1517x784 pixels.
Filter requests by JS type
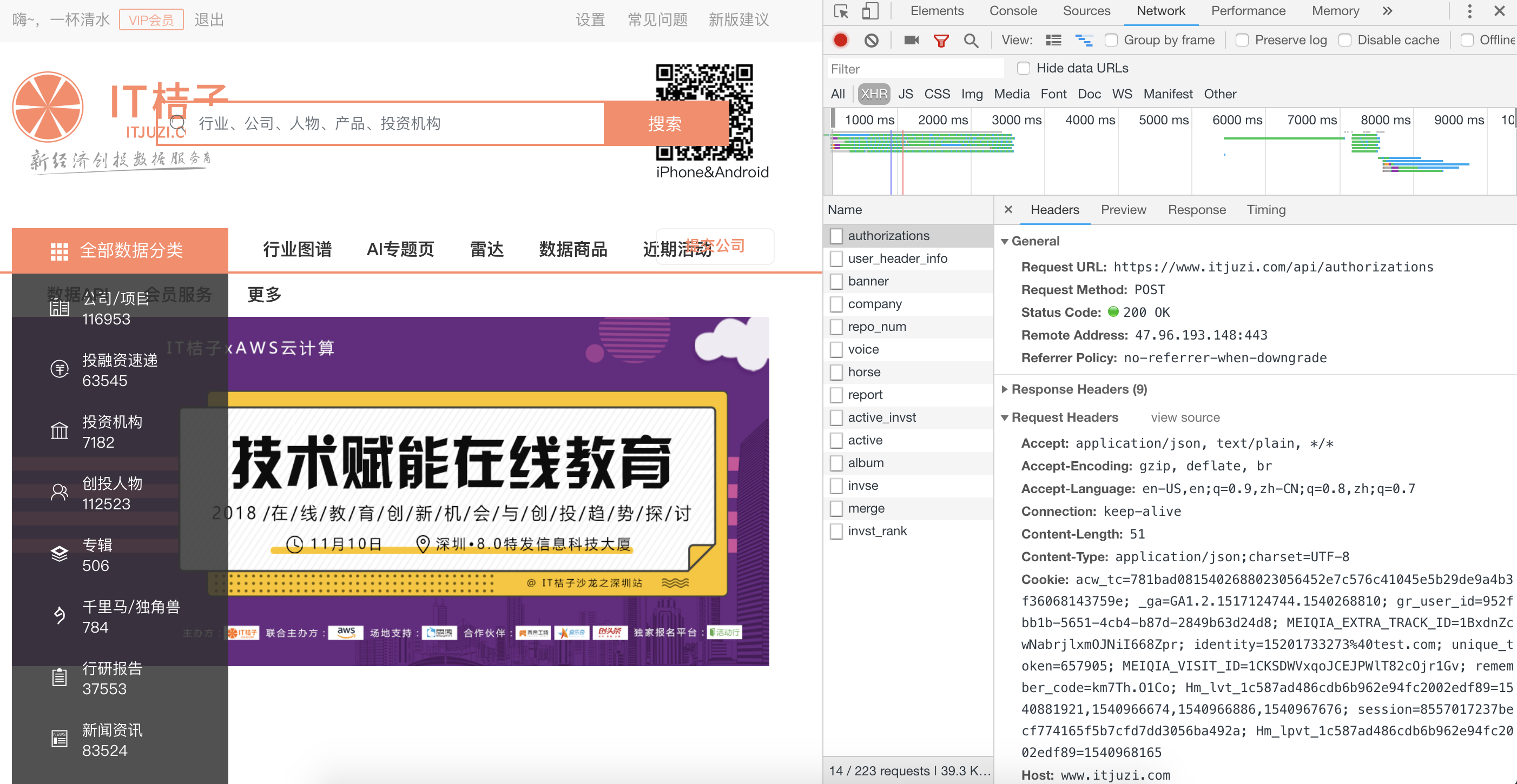click(905, 94)
